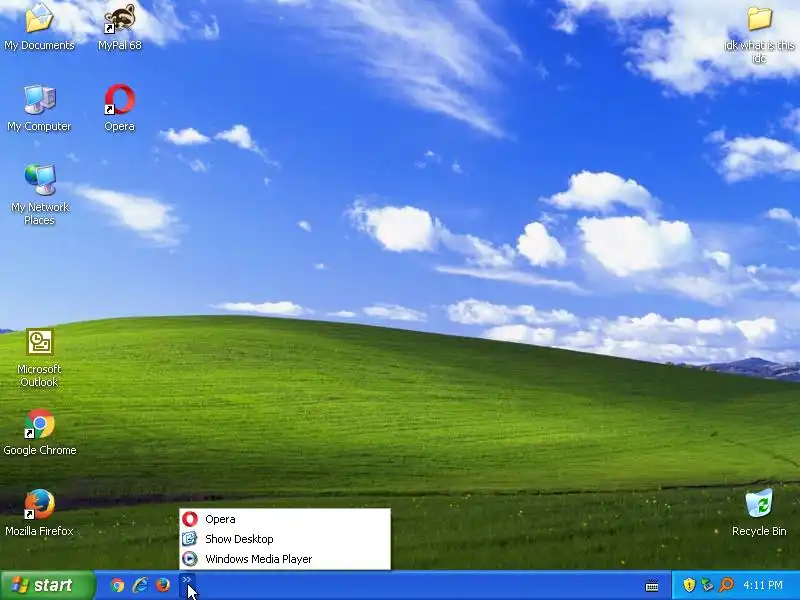Collapse the Quick Launch overflow chevron
This screenshot has width=800, height=600.
pyautogui.click(x=187, y=585)
